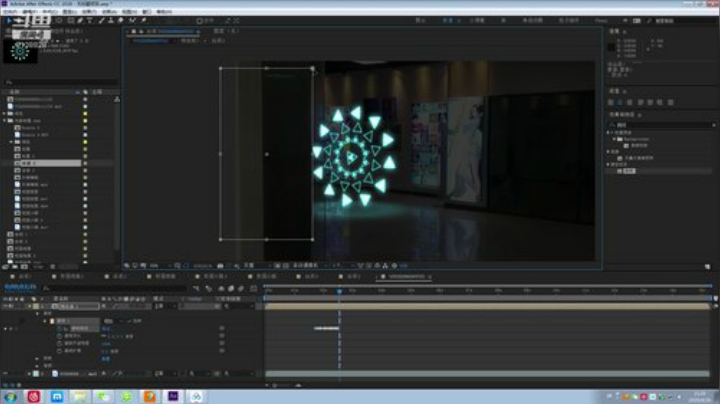Click the Mask Opacity stopwatch icon
720x404 pixels.
(x=59, y=343)
